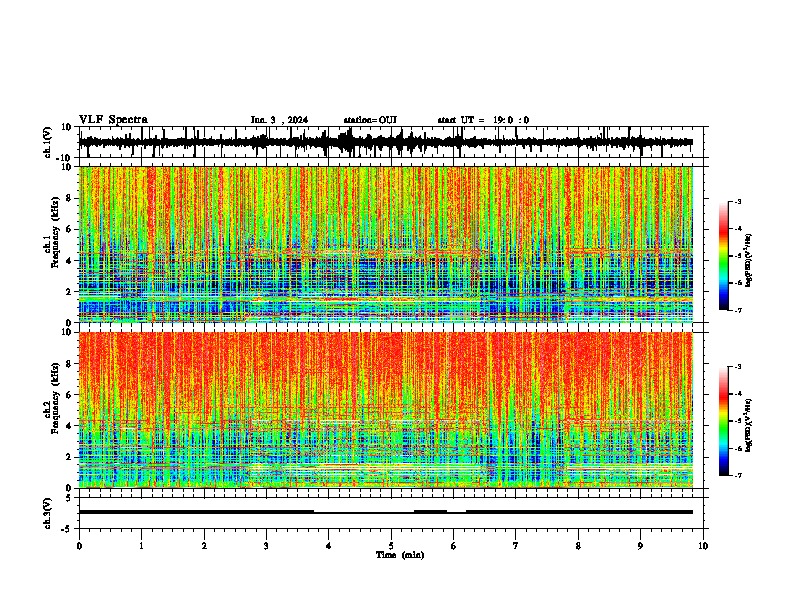Click the "2" tick on the time axis
The height and width of the screenshot is (612, 792).
[x=204, y=546]
